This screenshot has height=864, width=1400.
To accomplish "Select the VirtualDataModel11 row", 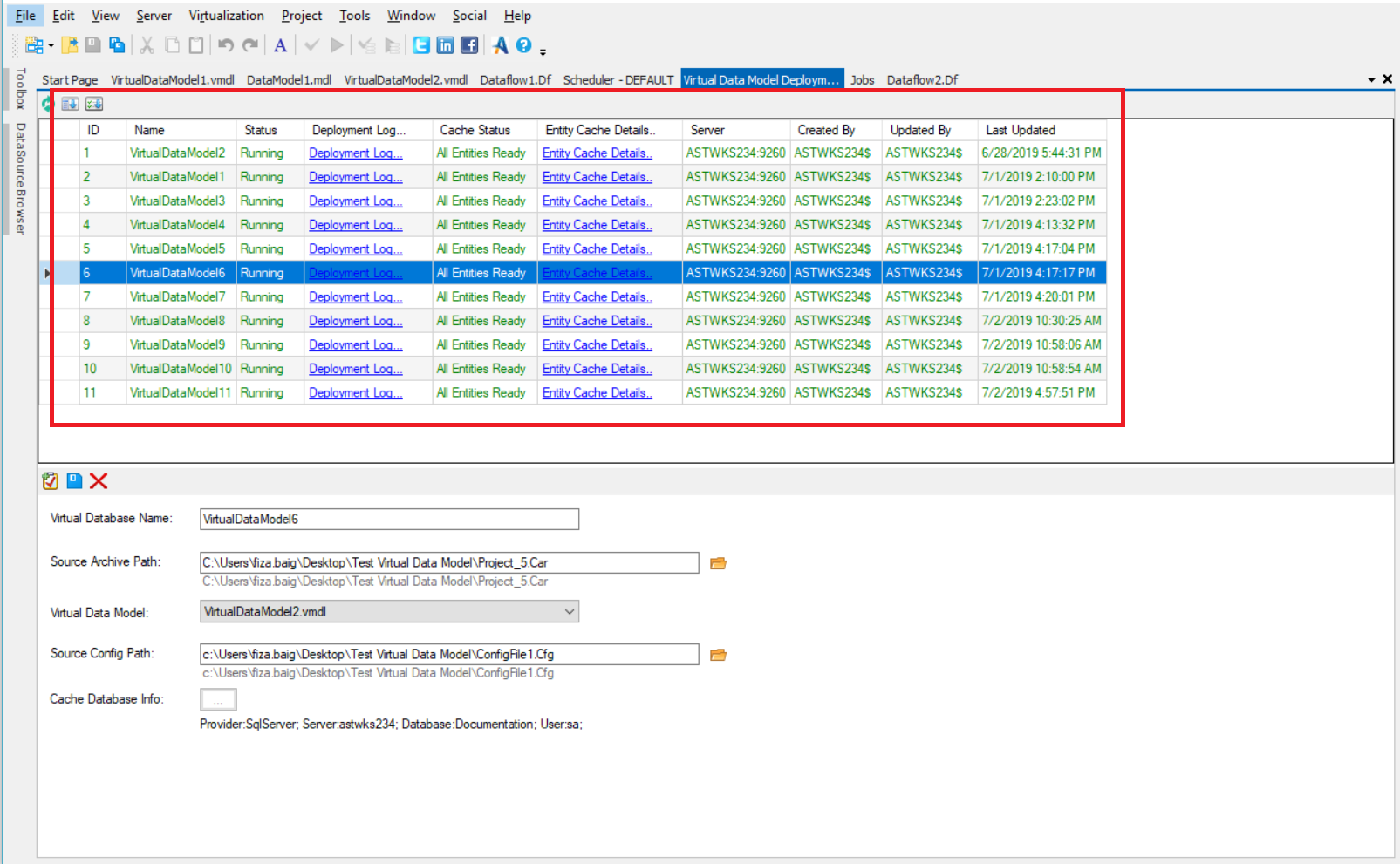I will click(181, 393).
